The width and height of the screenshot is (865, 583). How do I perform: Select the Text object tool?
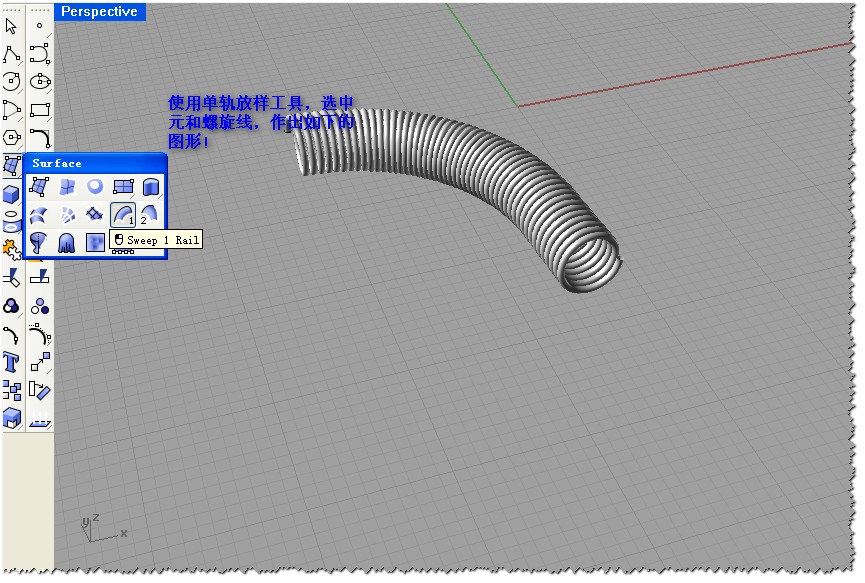point(12,362)
